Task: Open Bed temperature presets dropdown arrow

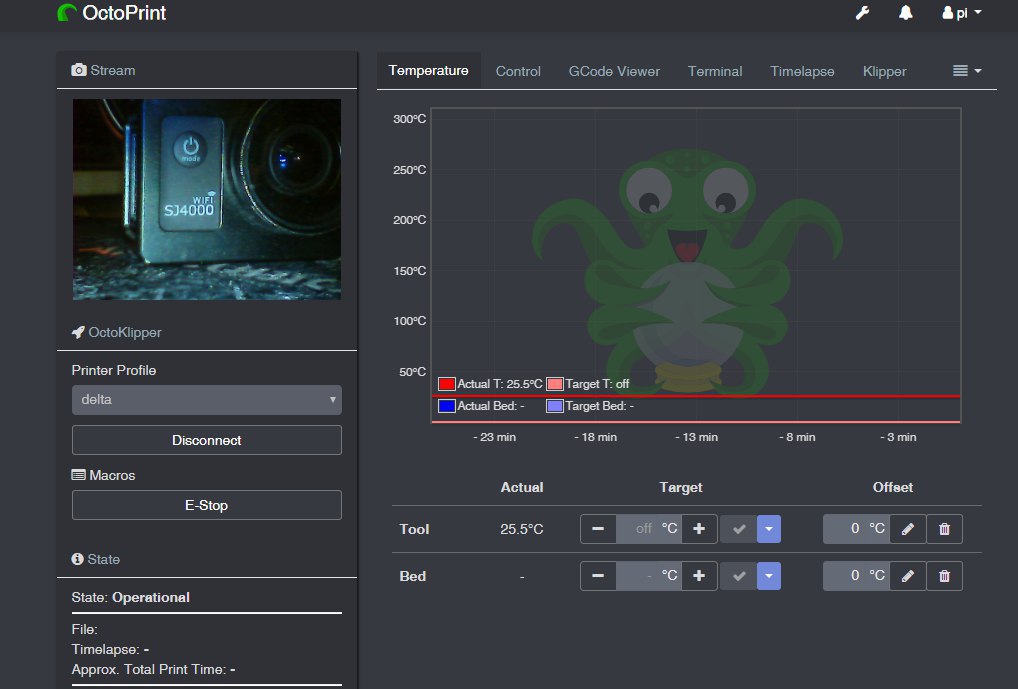Action: (x=769, y=576)
